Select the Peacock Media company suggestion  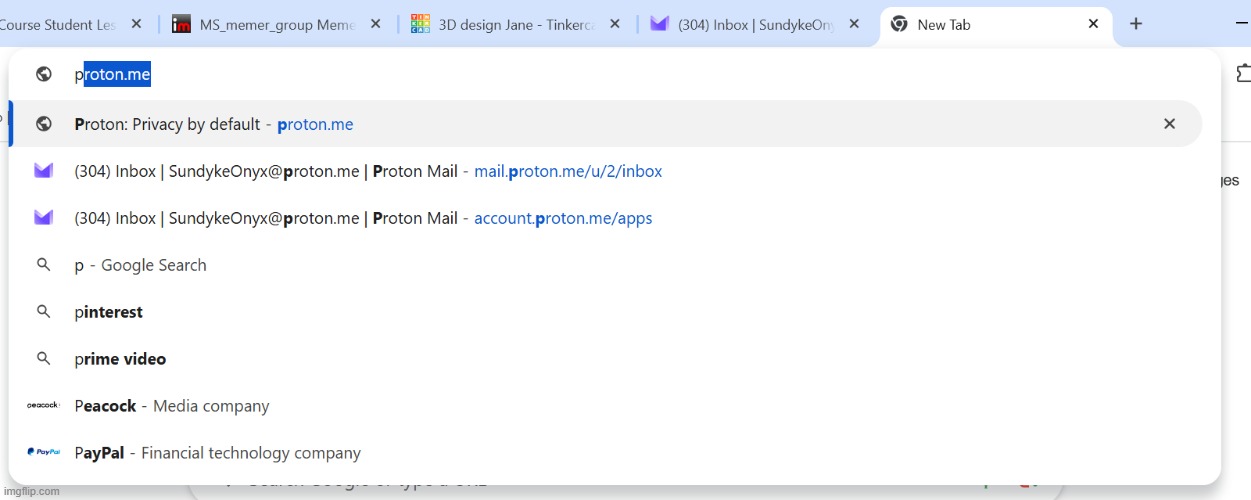click(x=606, y=406)
